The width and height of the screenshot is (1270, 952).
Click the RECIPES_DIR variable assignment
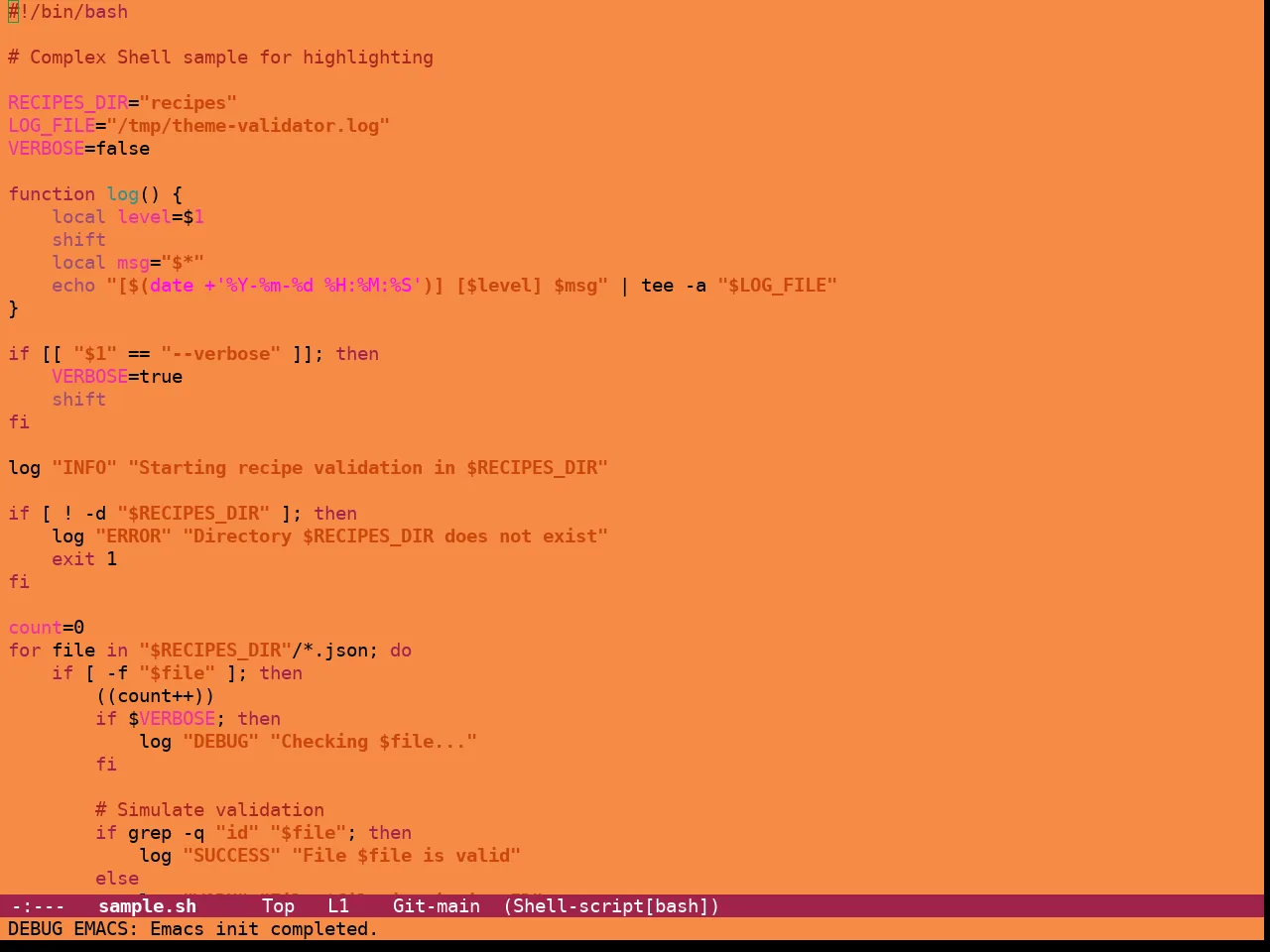coord(123,103)
